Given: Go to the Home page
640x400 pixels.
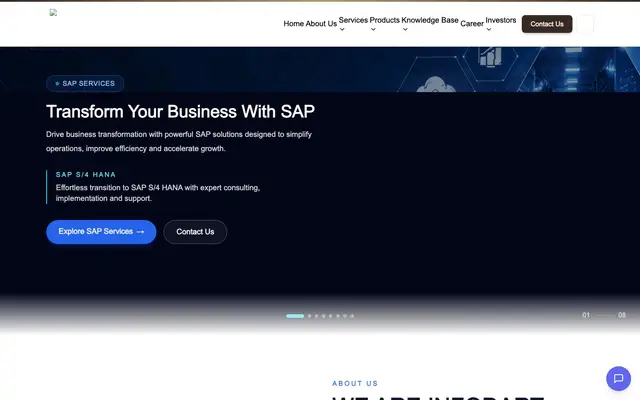Looking at the screenshot, I should 293,24.
